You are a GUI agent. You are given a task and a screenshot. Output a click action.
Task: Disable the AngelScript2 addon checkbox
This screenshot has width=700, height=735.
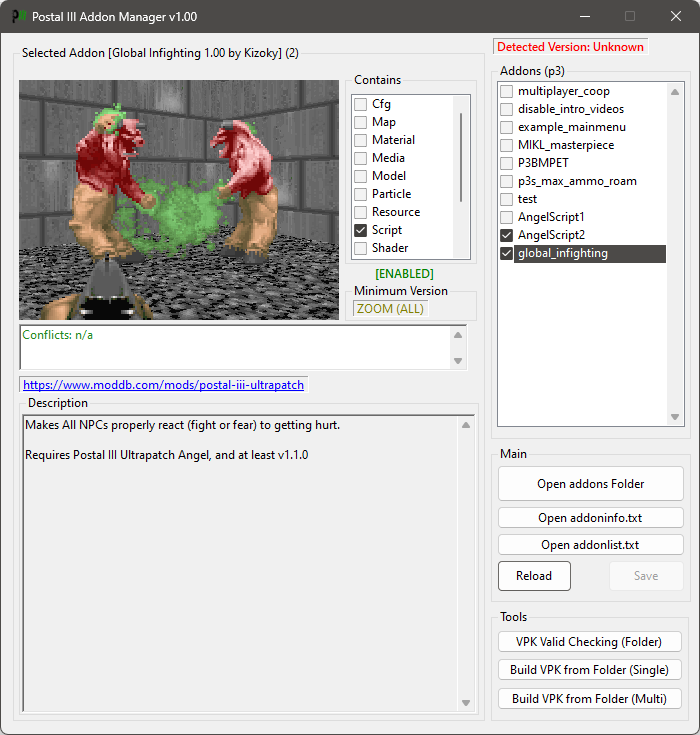[506, 235]
